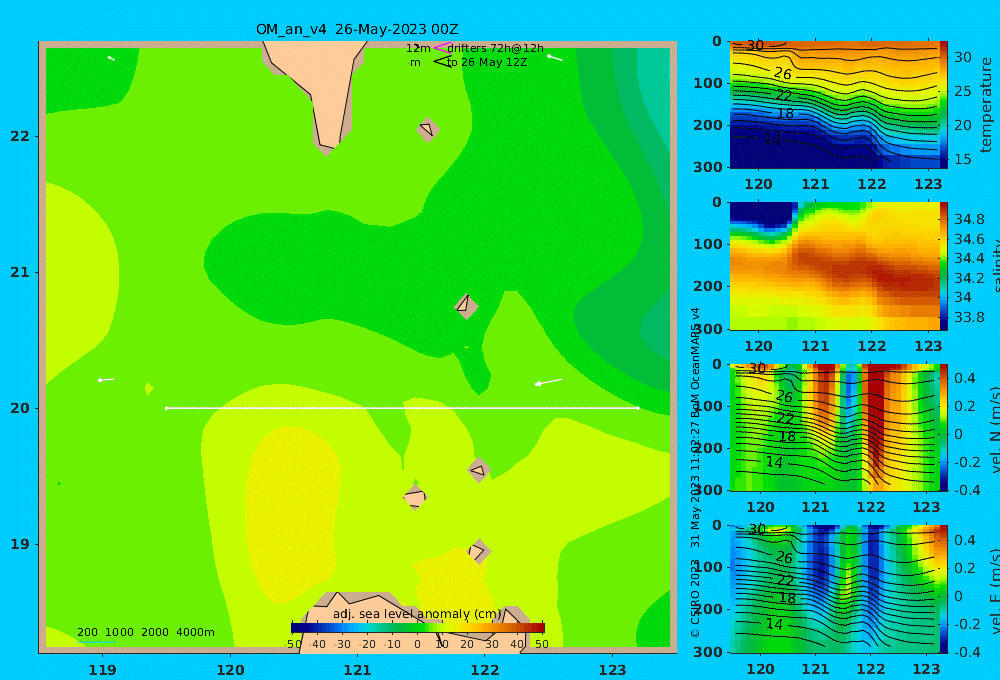
Task: Click the adj. sea level anomaly colorbar
Action: click(418, 627)
